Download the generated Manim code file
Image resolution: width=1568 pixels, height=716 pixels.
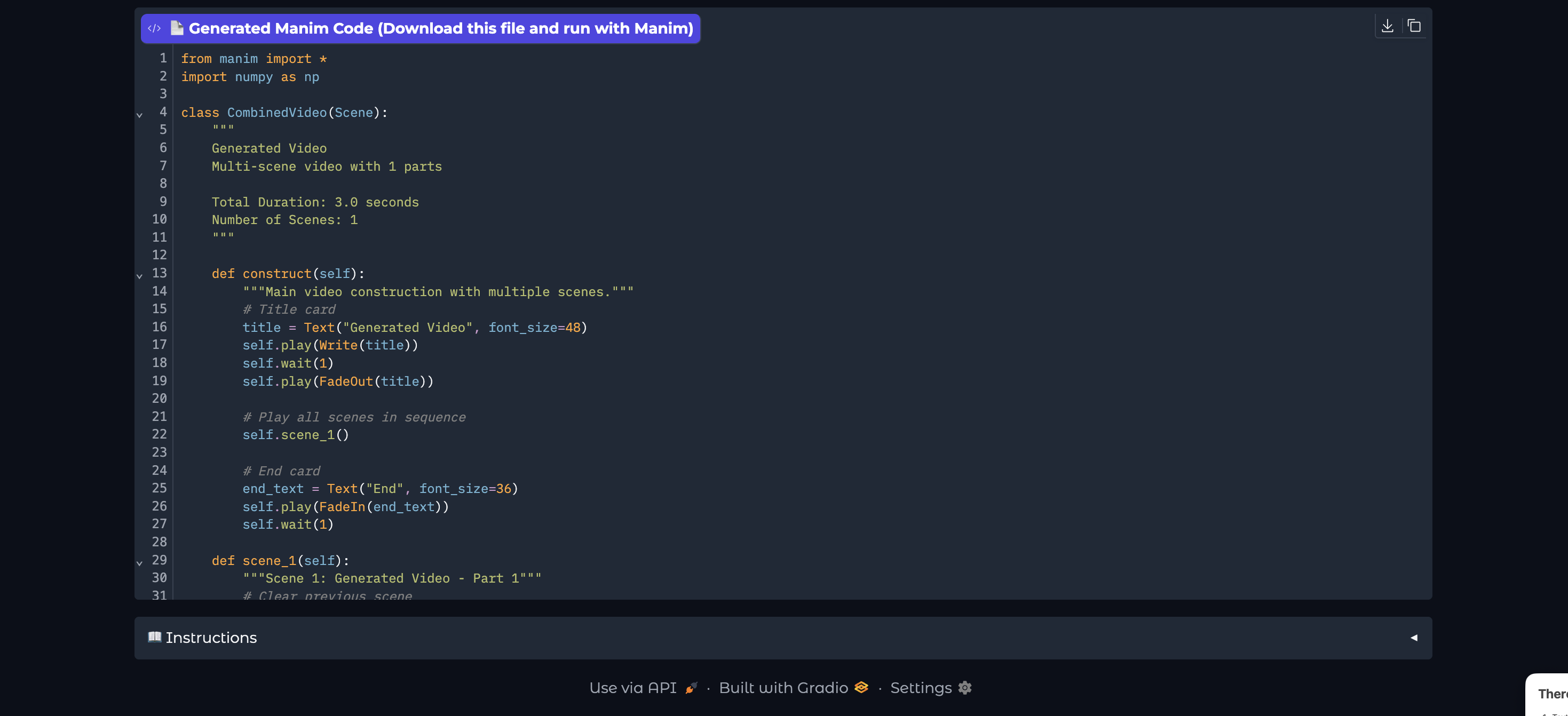tap(1387, 26)
